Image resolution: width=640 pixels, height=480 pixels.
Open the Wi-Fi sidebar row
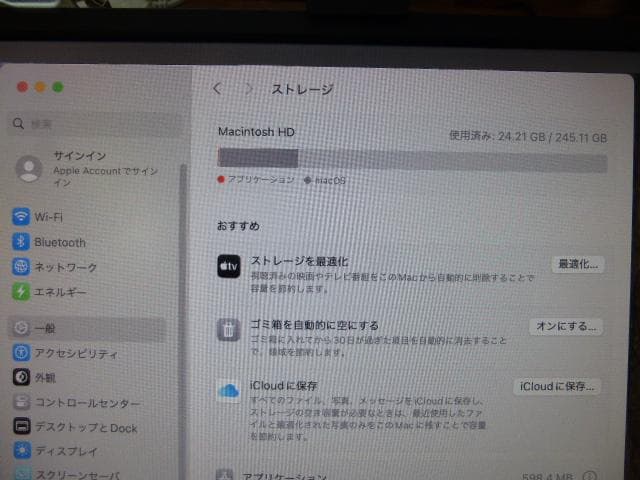[88, 217]
